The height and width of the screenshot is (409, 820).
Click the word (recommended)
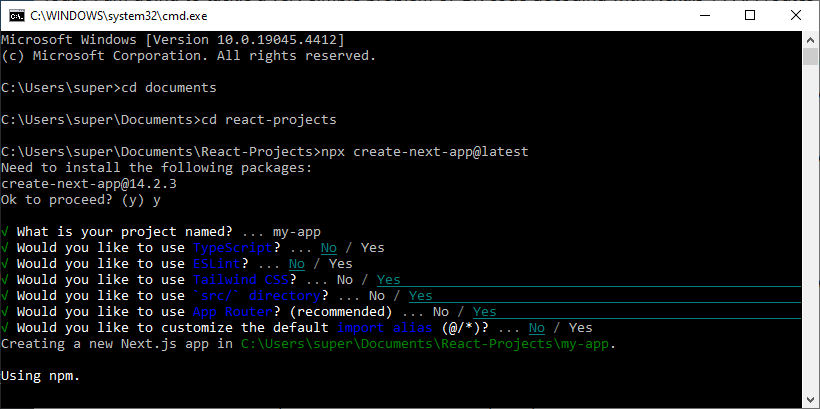(340, 312)
